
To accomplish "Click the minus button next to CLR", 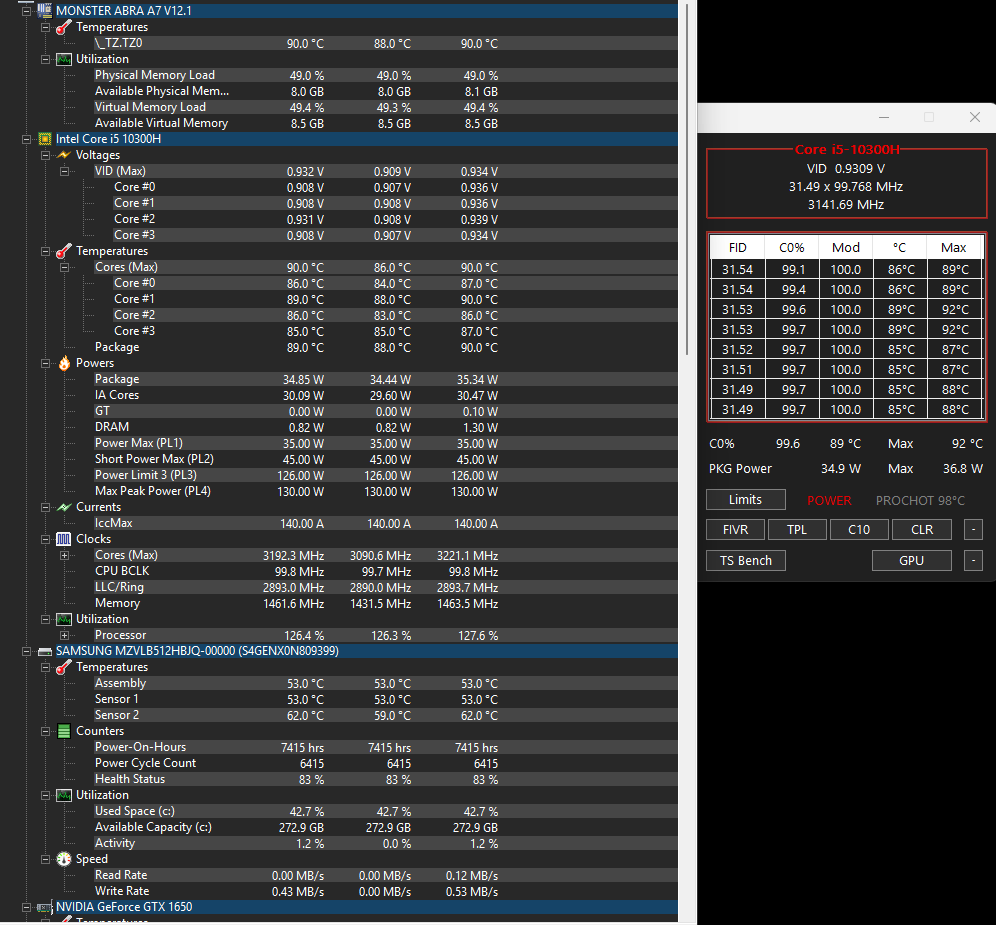I will click(x=973, y=529).
